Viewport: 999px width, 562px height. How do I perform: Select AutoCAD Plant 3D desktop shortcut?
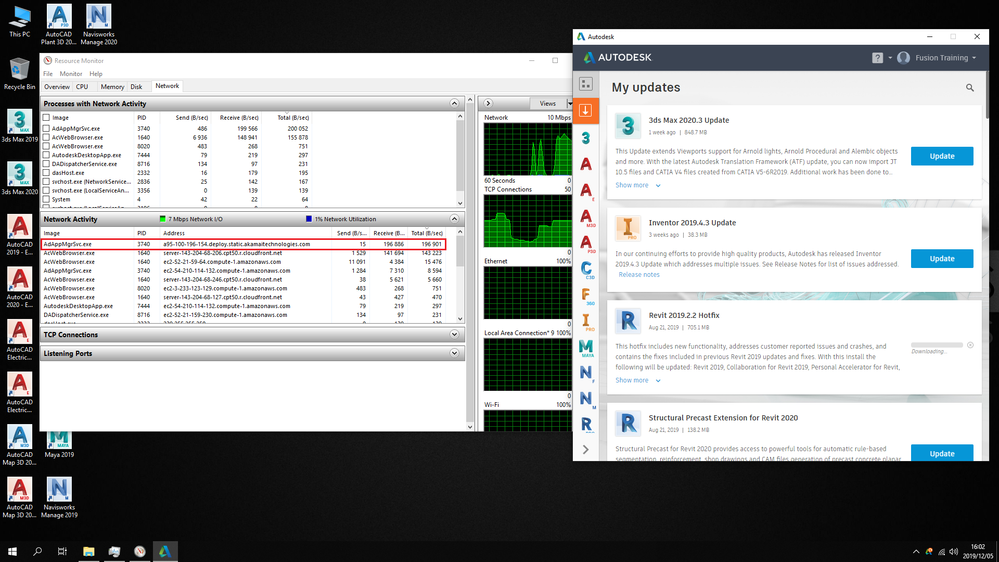59,24
